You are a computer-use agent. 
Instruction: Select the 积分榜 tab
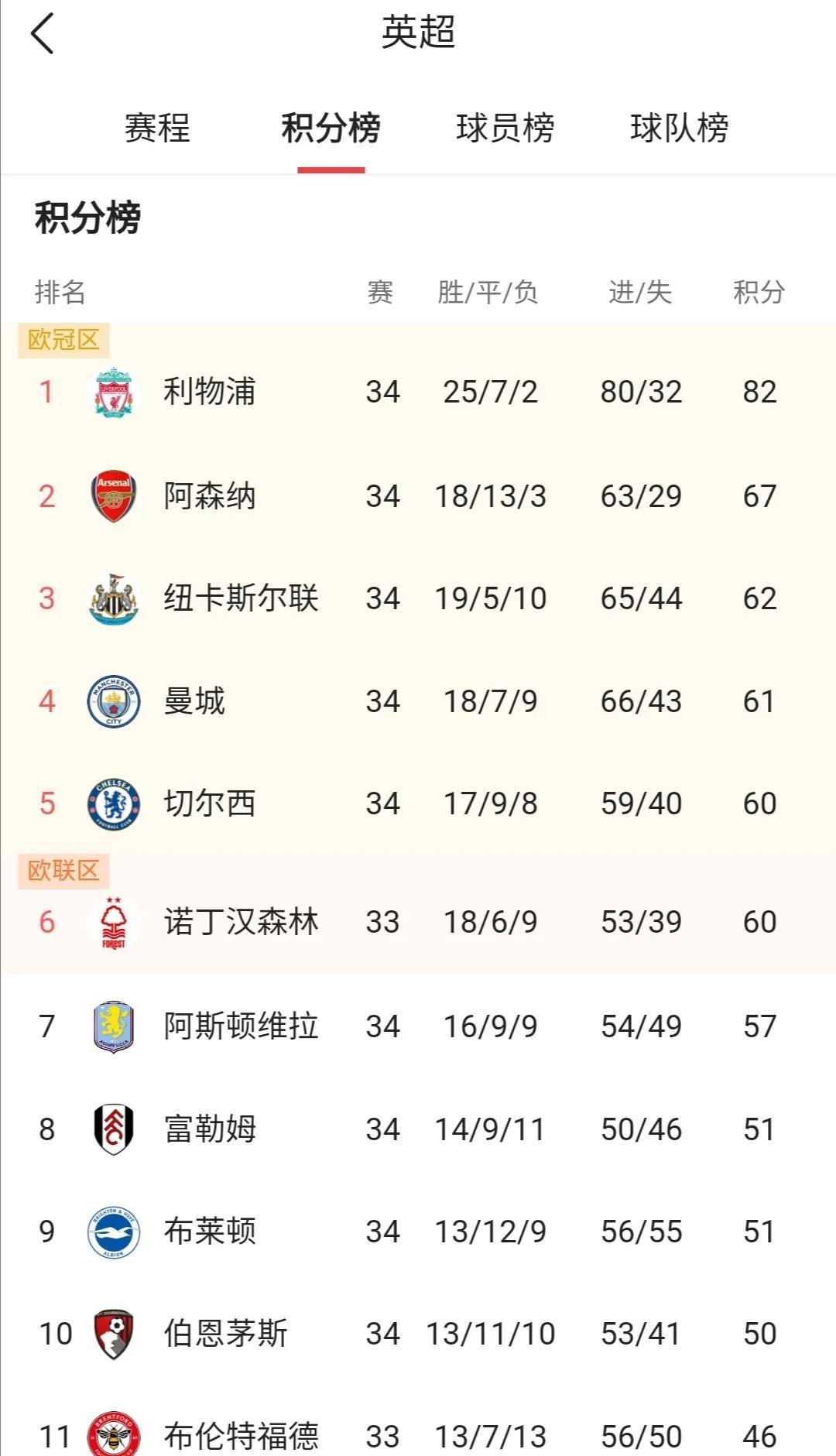(331, 128)
